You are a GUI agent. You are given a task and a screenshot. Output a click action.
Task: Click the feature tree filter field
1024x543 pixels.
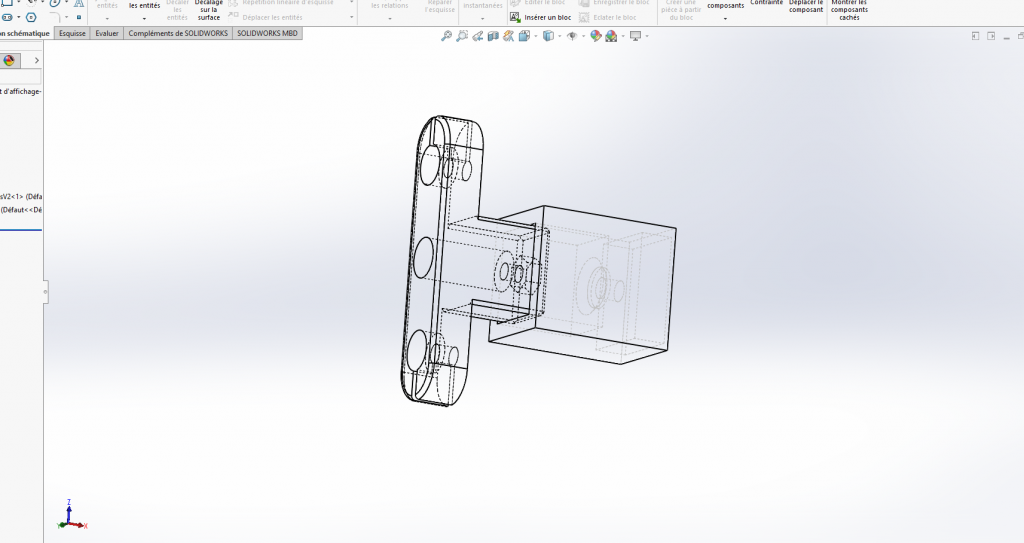pyautogui.click(x=20, y=78)
